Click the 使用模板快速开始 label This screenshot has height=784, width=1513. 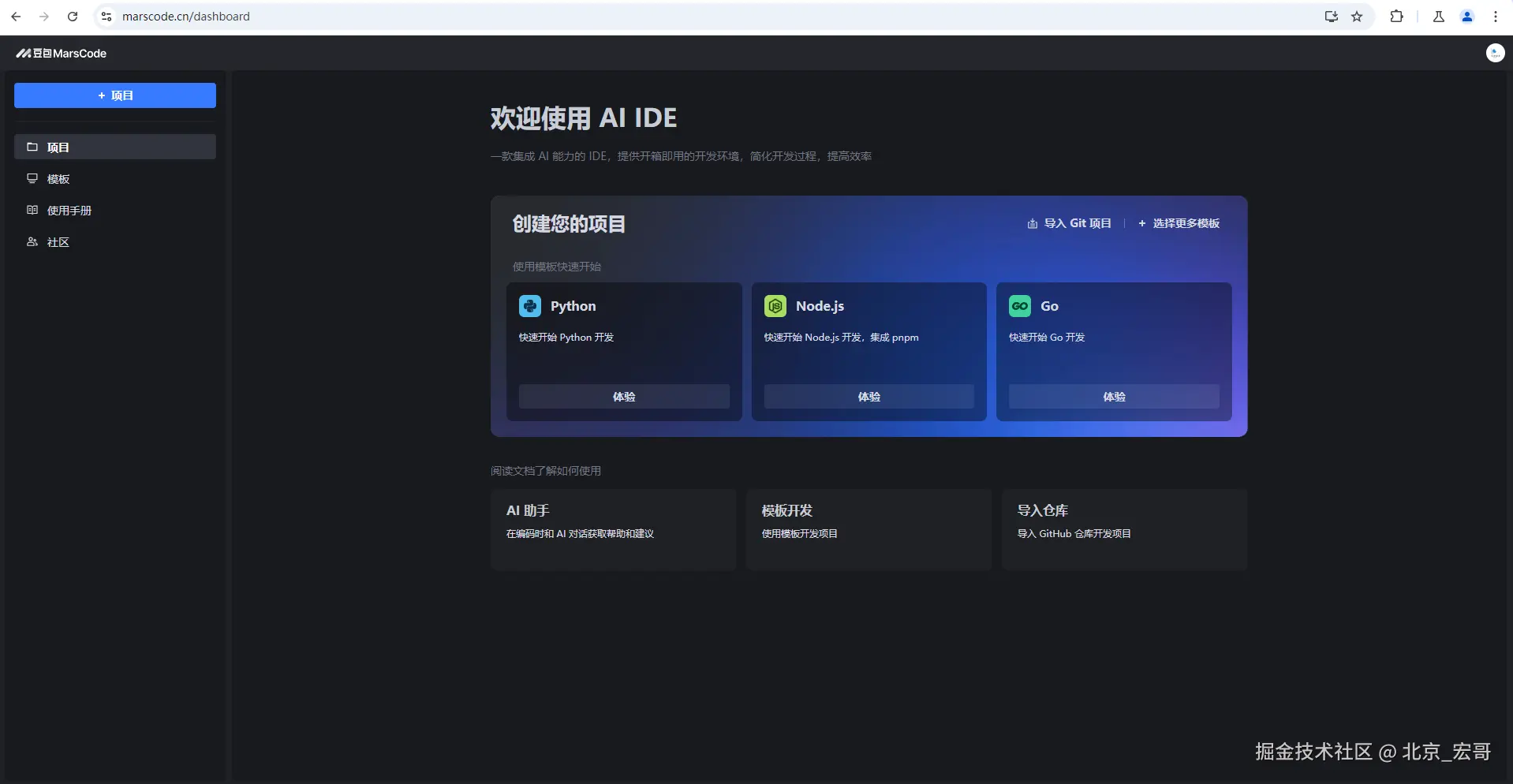[557, 267]
